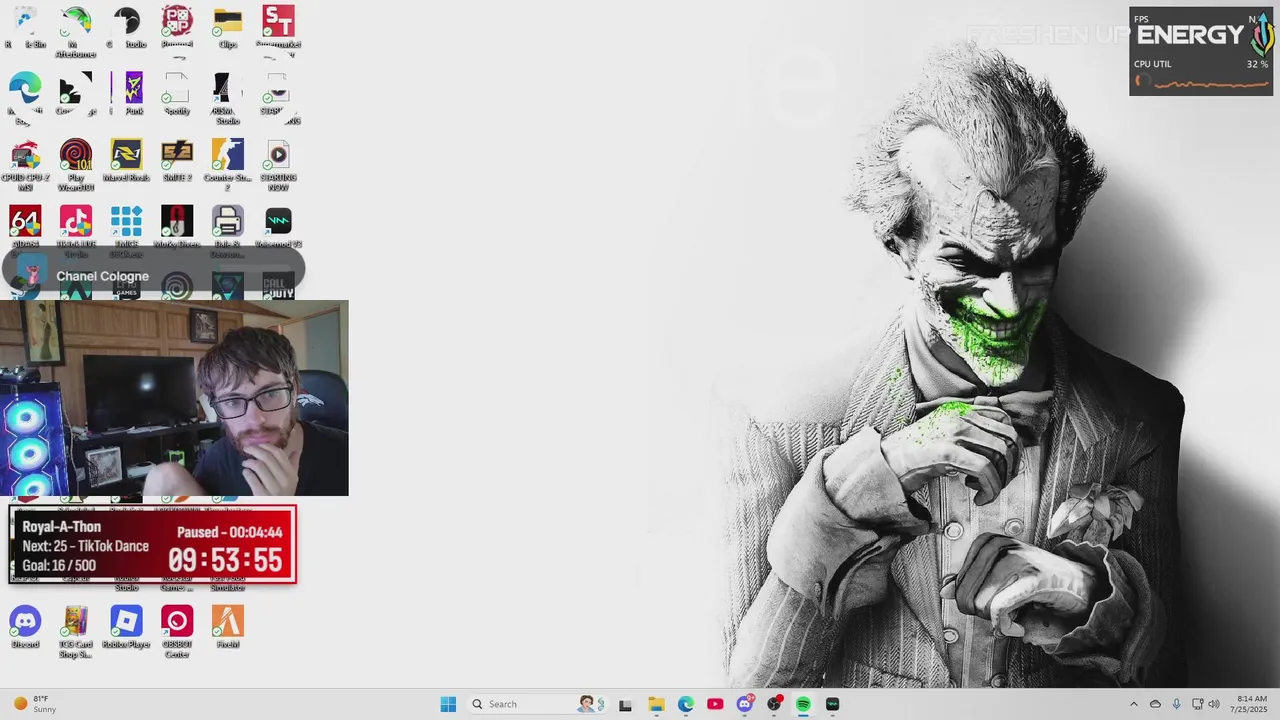
Task: Open Task View from the taskbar
Action: [x=625, y=704]
